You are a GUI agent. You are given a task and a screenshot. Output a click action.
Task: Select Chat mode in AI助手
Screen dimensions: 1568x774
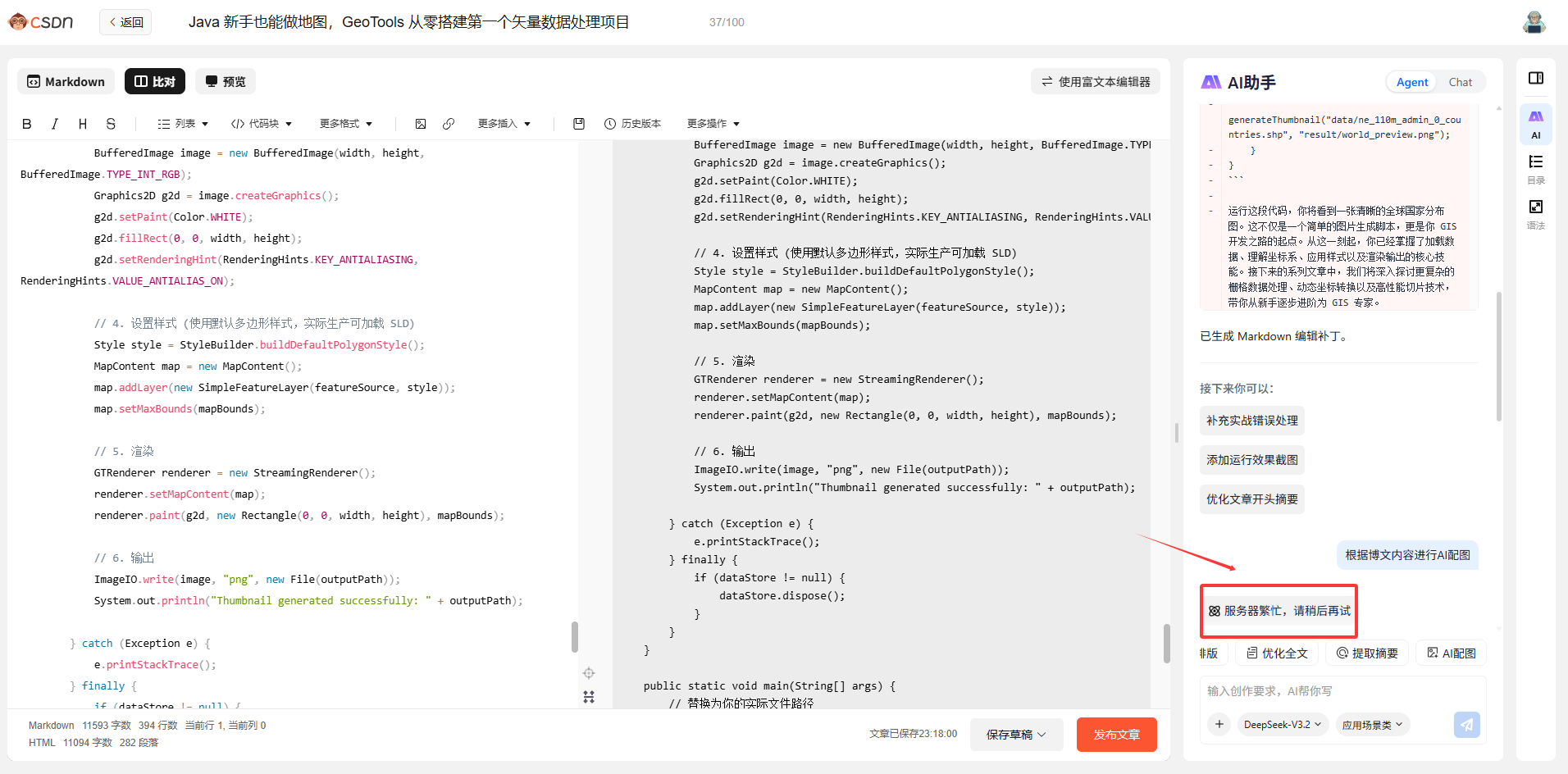1461,82
